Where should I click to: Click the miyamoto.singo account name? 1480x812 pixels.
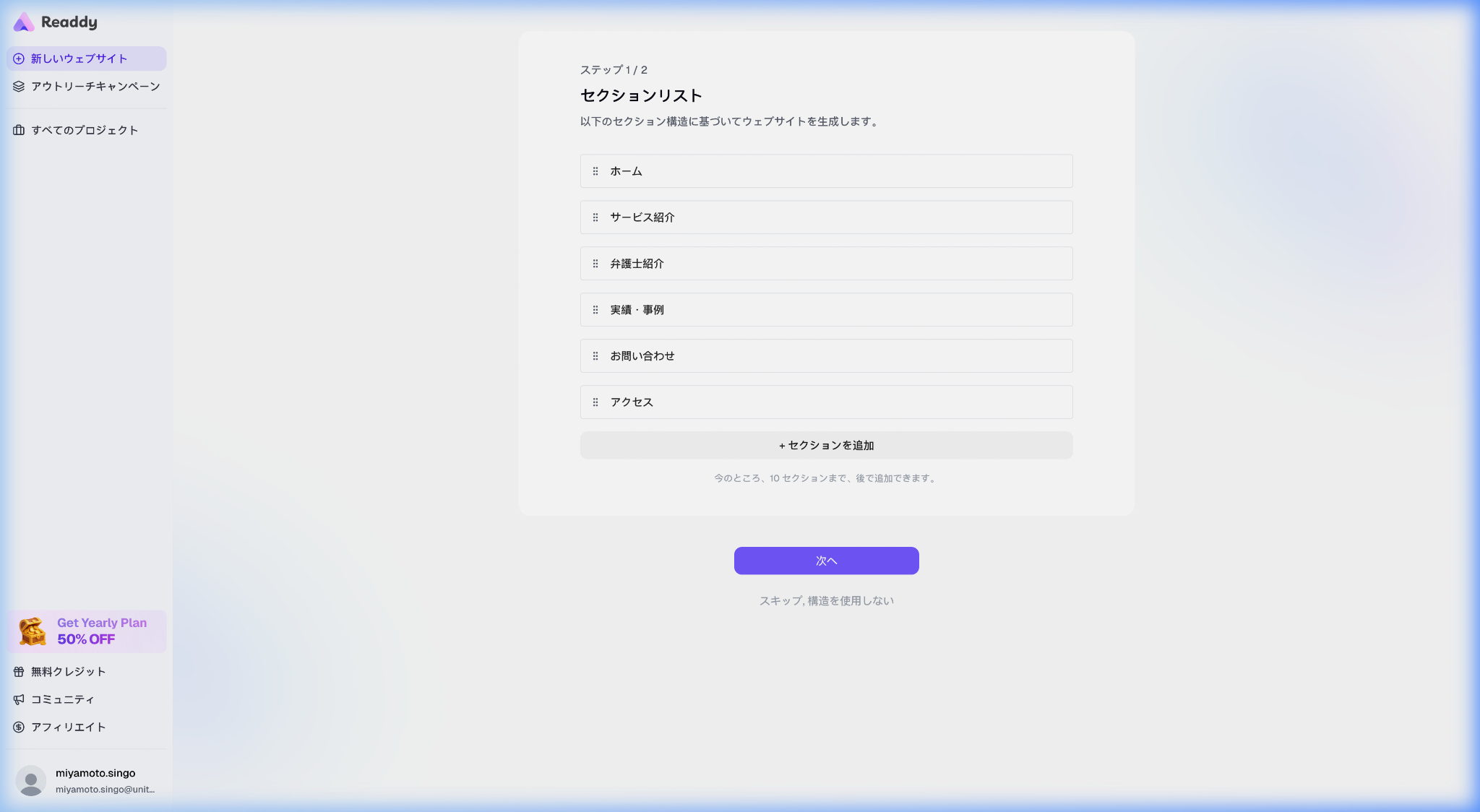point(95,773)
